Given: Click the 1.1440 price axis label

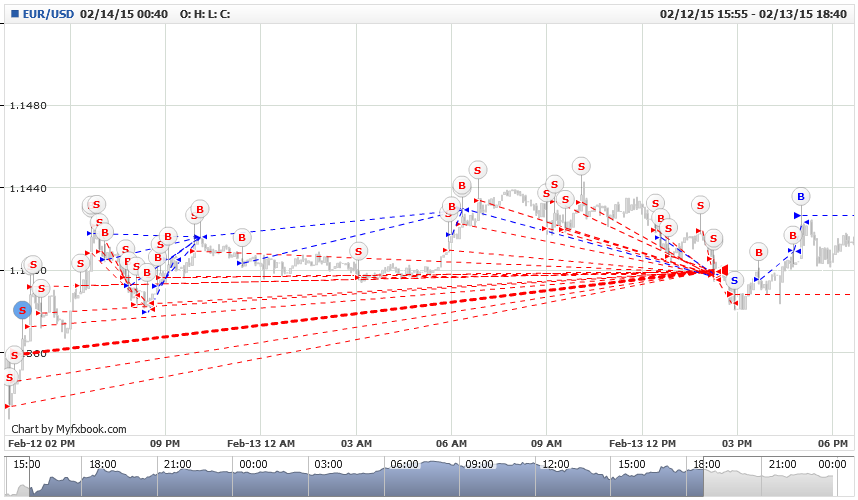Looking at the screenshot, I should (28, 188).
